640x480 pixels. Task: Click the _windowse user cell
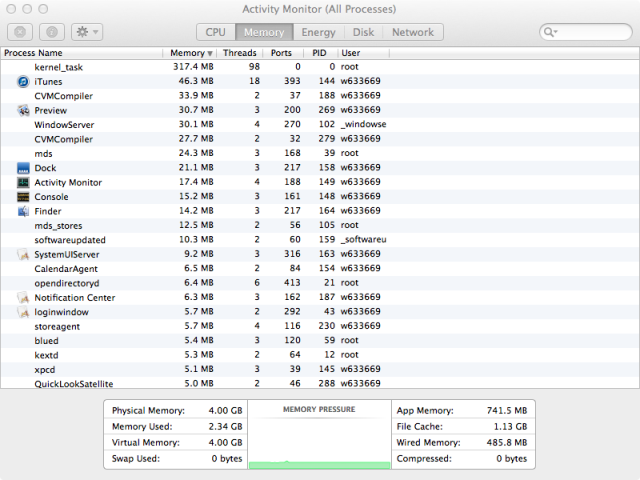click(364, 124)
